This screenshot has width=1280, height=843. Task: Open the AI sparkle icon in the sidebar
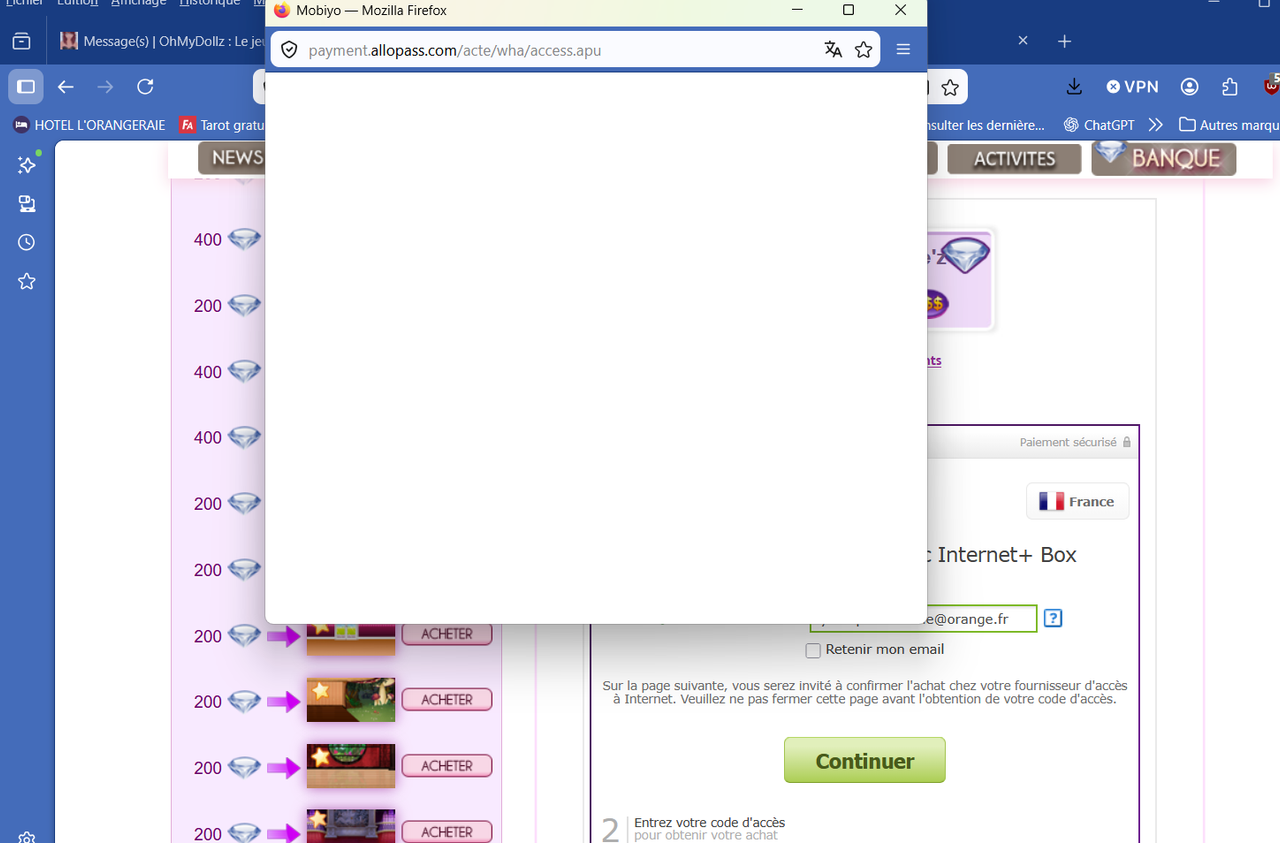coord(27,165)
